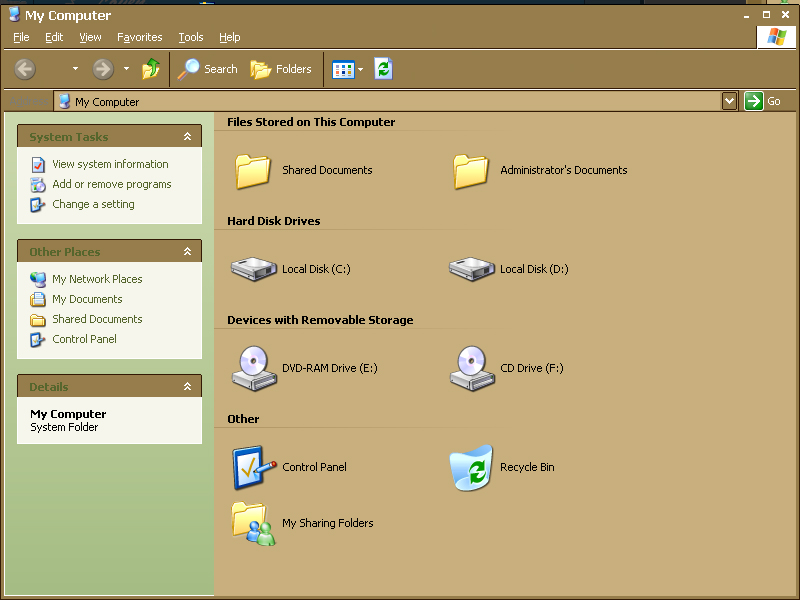Toggle the Search pane
This screenshot has height=600, width=800.
(x=207, y=69)
